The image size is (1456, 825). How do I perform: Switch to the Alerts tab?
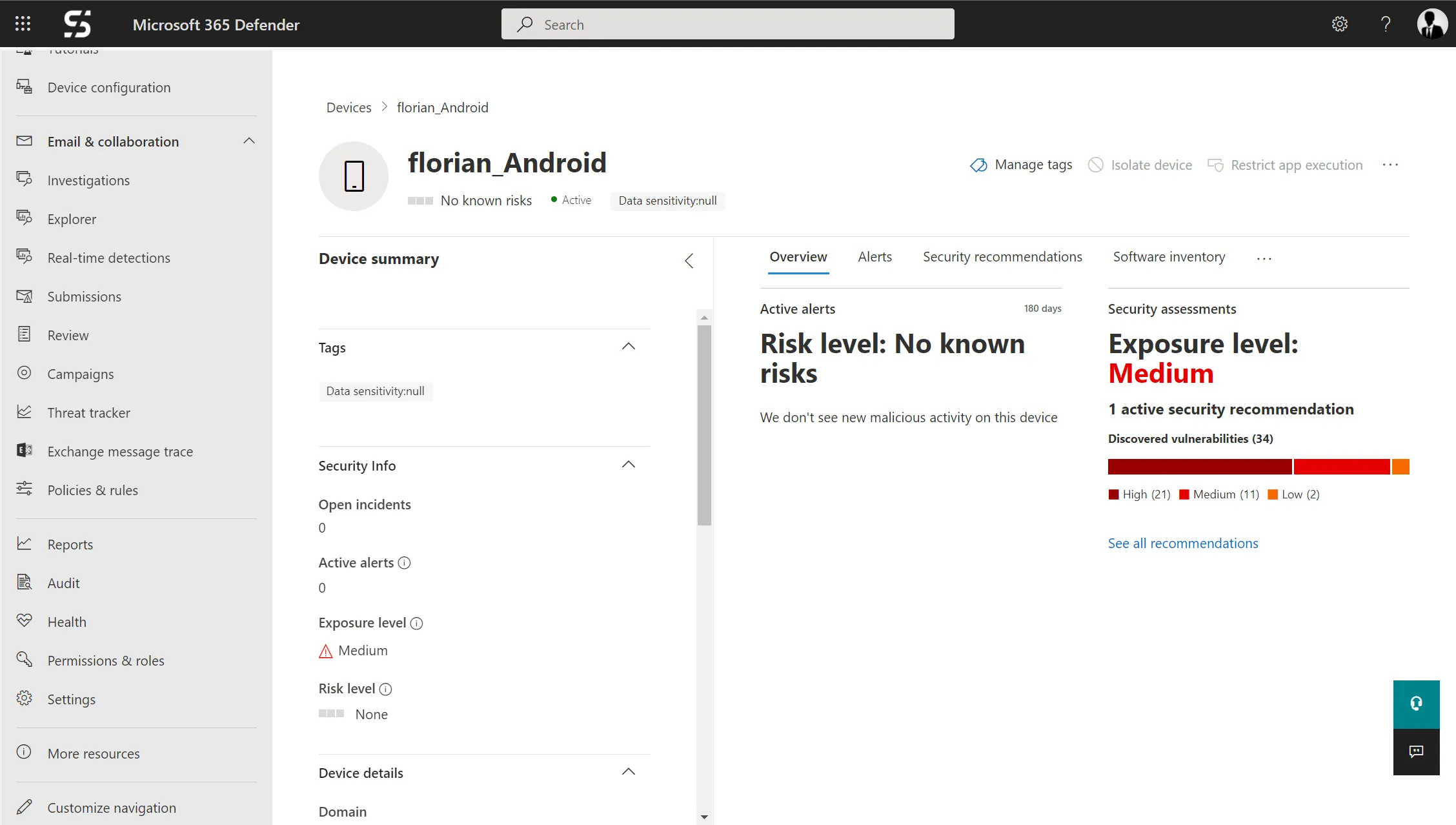[875, 257]
